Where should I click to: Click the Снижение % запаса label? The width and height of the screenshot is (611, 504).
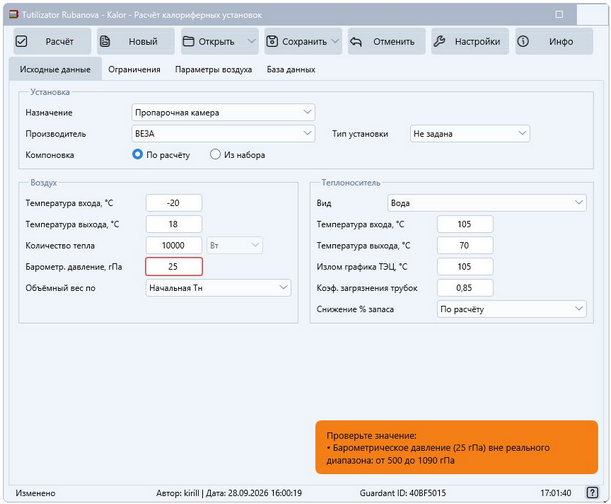[x=355, y=309]
